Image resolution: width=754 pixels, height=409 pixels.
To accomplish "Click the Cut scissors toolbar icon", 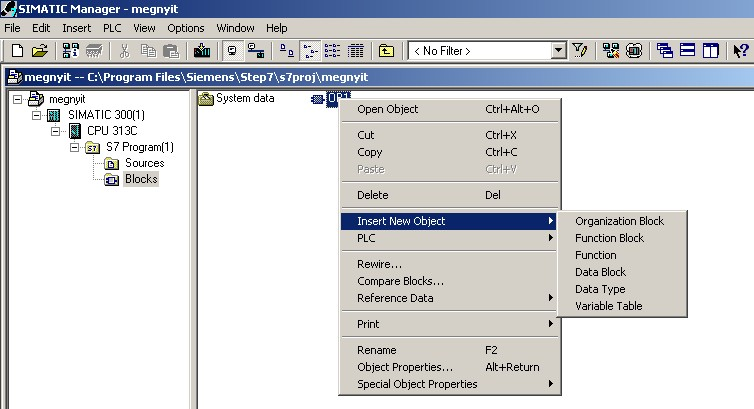I will (125, 50).
